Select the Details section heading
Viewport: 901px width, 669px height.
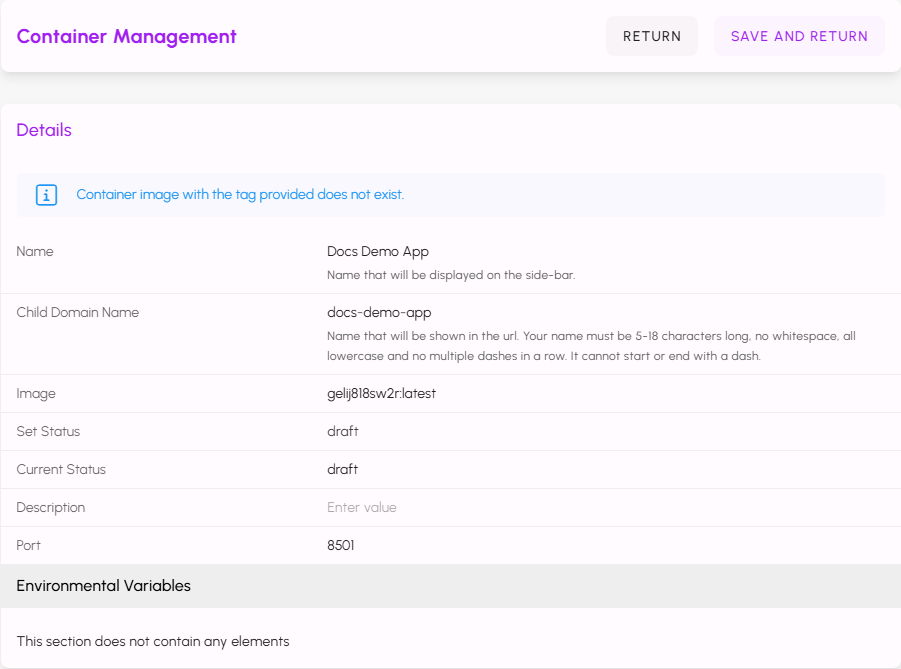44,130
